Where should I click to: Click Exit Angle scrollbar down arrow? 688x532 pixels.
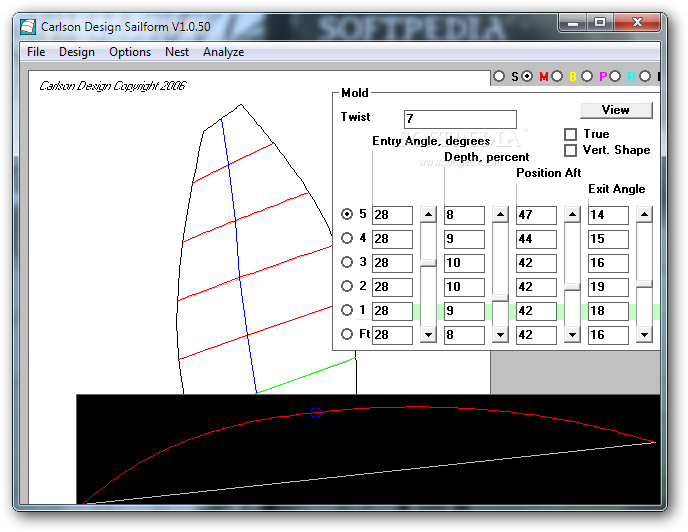(x=644, y=334)
